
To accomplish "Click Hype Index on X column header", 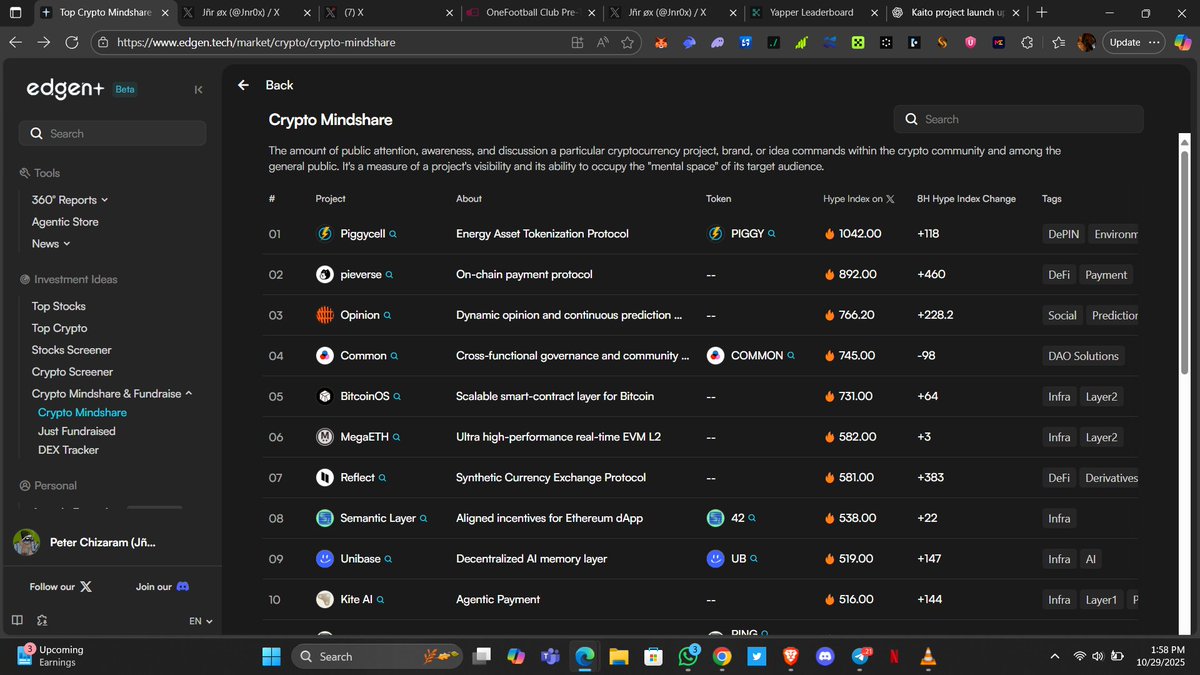I will pyautogui.click(x=858, y=199).
